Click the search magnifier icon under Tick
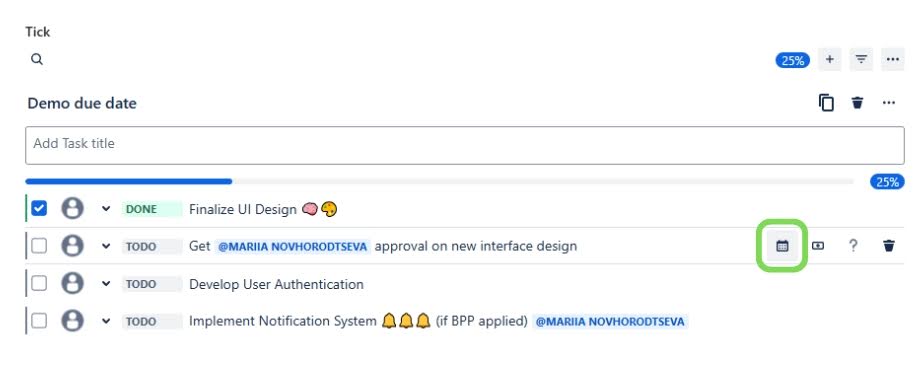This screenshot has height=366, width=920. 37,59
